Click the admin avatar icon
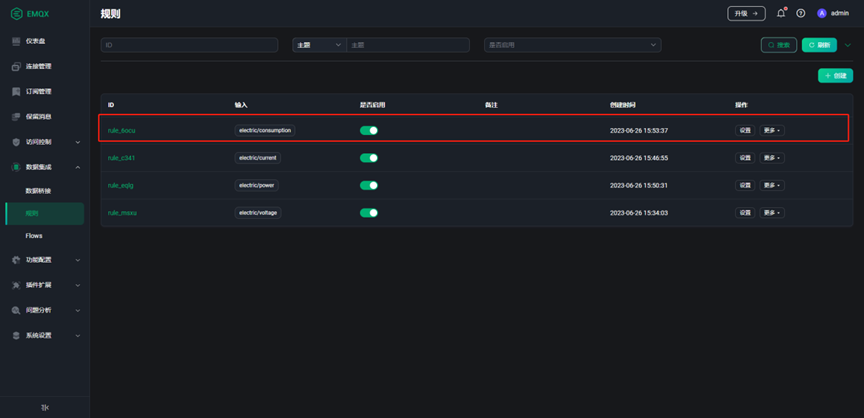The height and width of the screenshot is (418, 864). point(822,13)
